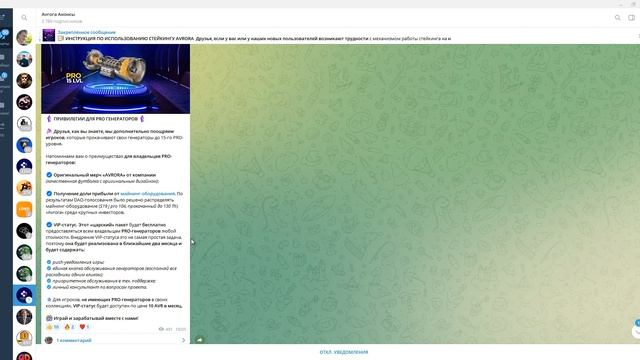Viewport: 640px width, 360px height.
Task: Click subscribers count under channel name
Action: [62, 21]
